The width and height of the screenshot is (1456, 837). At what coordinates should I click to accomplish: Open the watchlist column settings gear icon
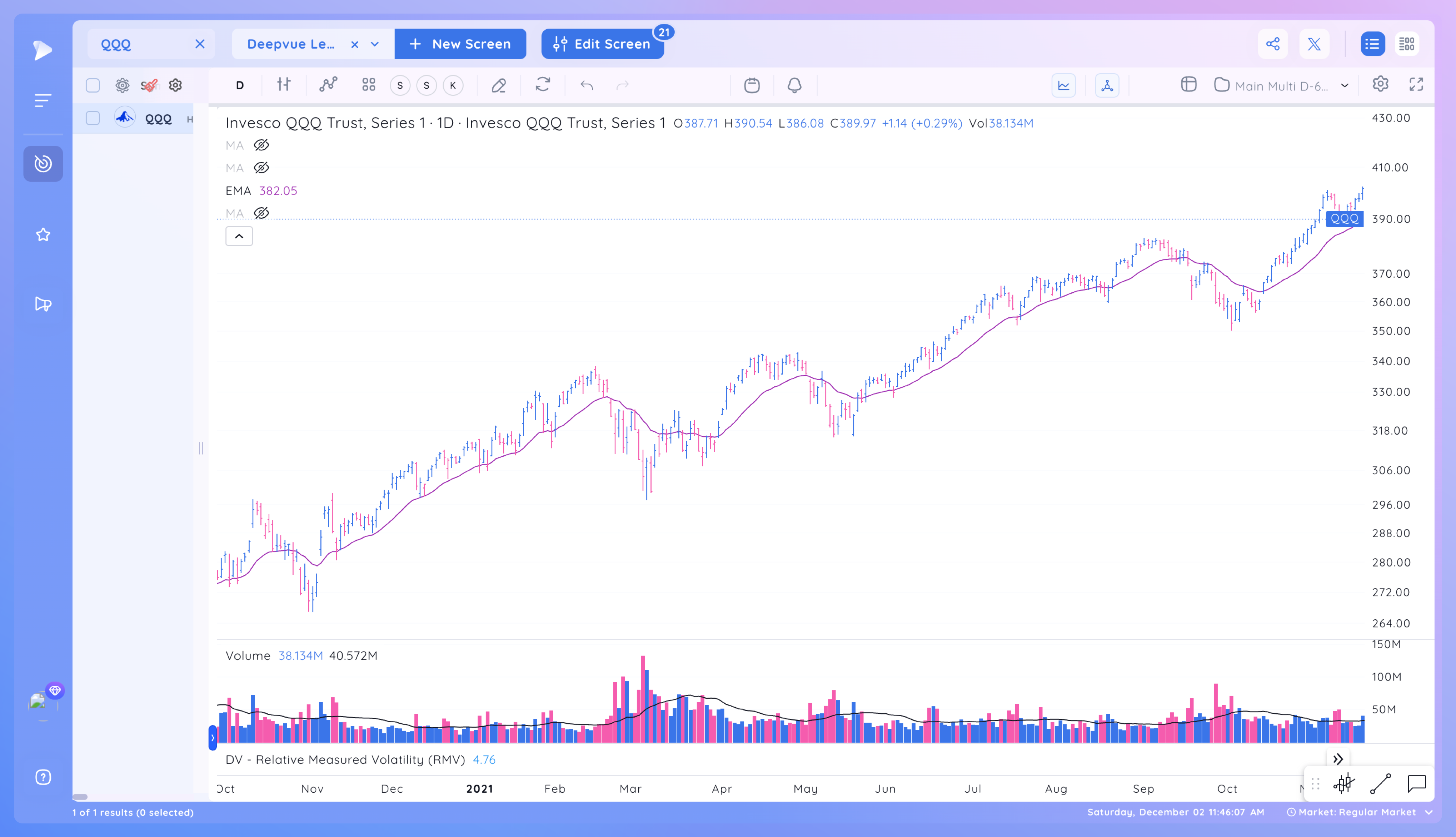coord(123,86)
